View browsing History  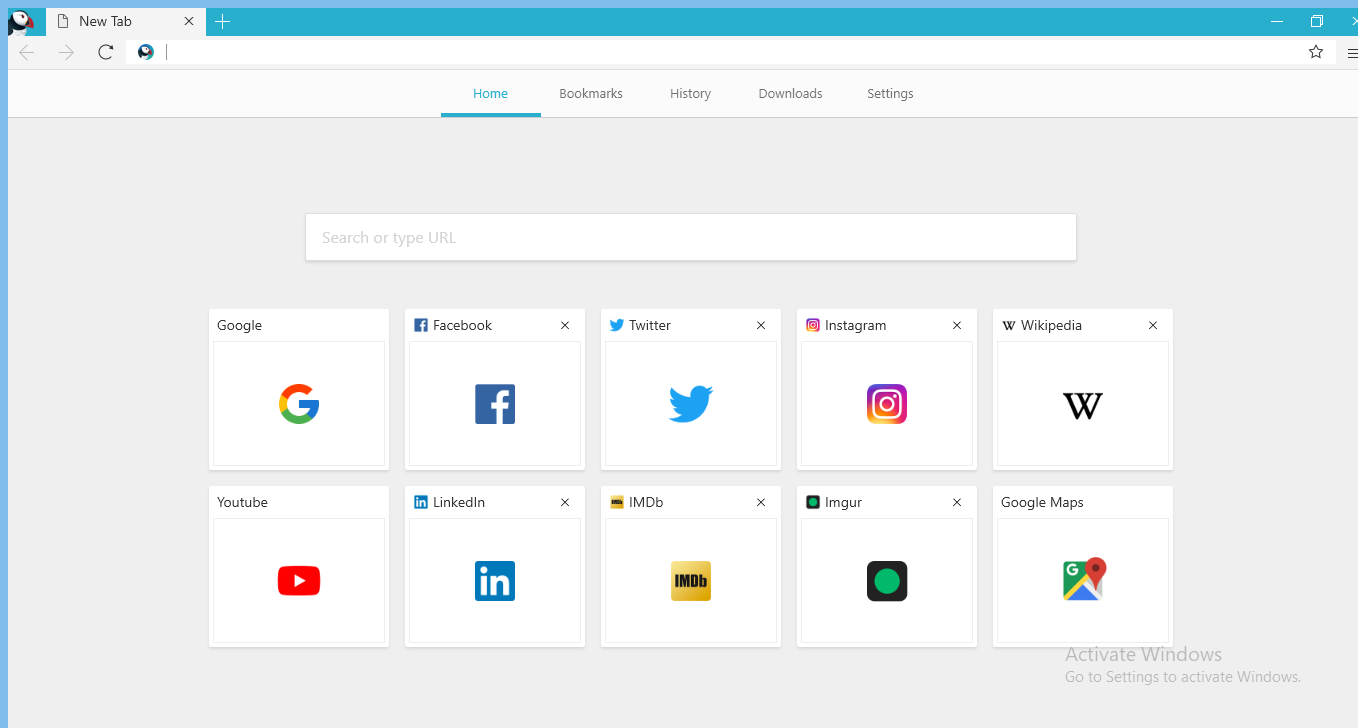(x=690, y=93)
